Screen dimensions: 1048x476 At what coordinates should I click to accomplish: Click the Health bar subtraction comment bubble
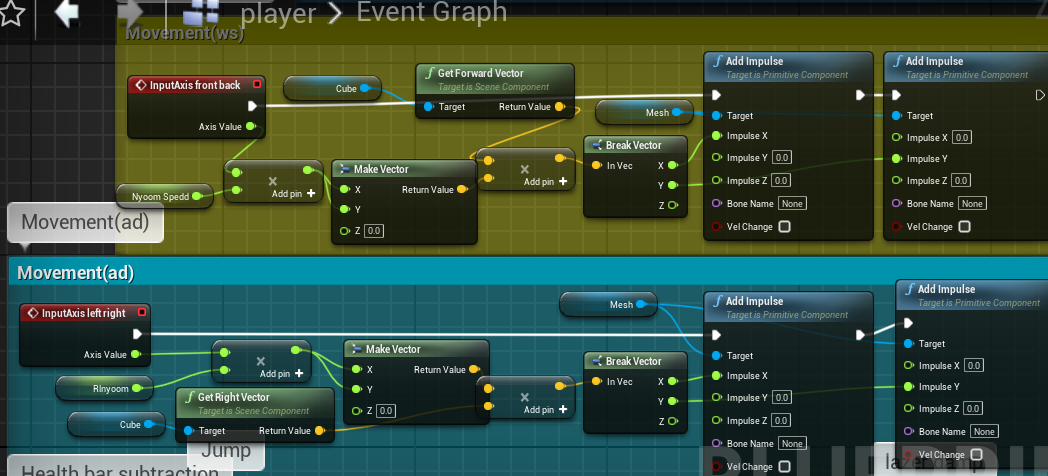(120, 467)
